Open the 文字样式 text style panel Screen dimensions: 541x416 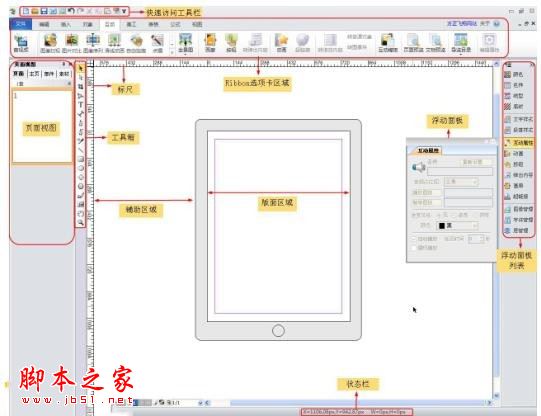[519, 119]
